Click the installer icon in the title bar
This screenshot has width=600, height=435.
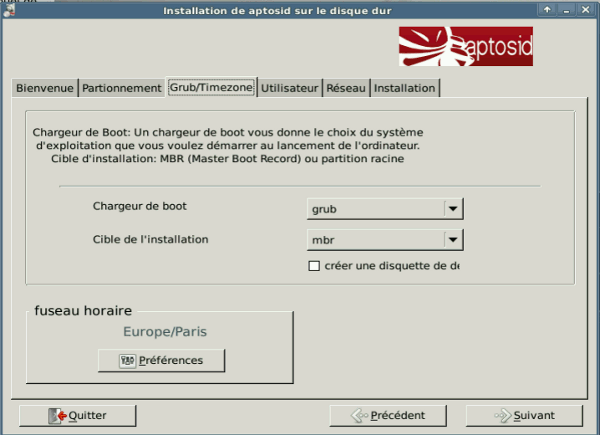point(8,10)
